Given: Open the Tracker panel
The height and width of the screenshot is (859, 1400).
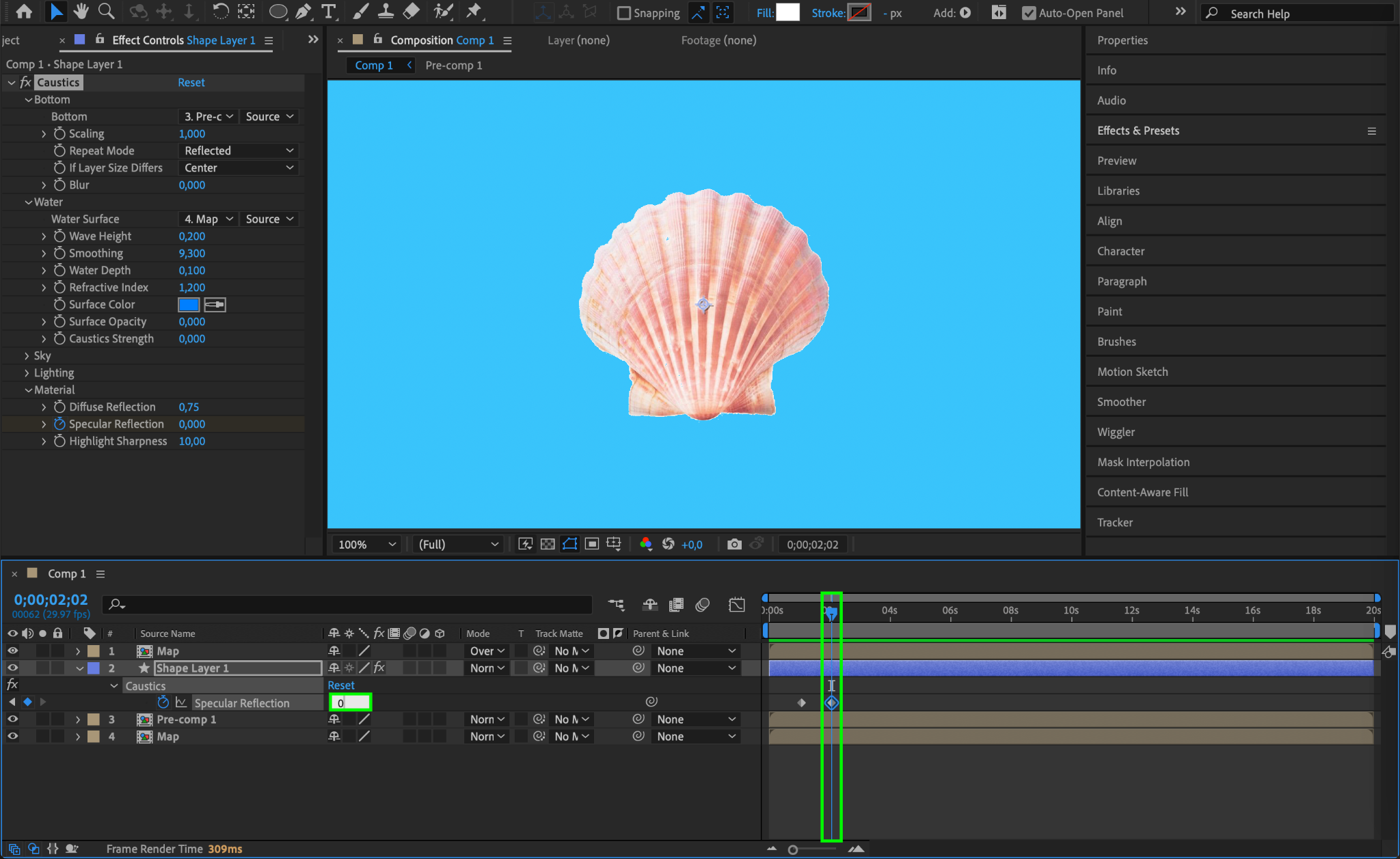Looking at the screenshot, I should pos(1114,522).
